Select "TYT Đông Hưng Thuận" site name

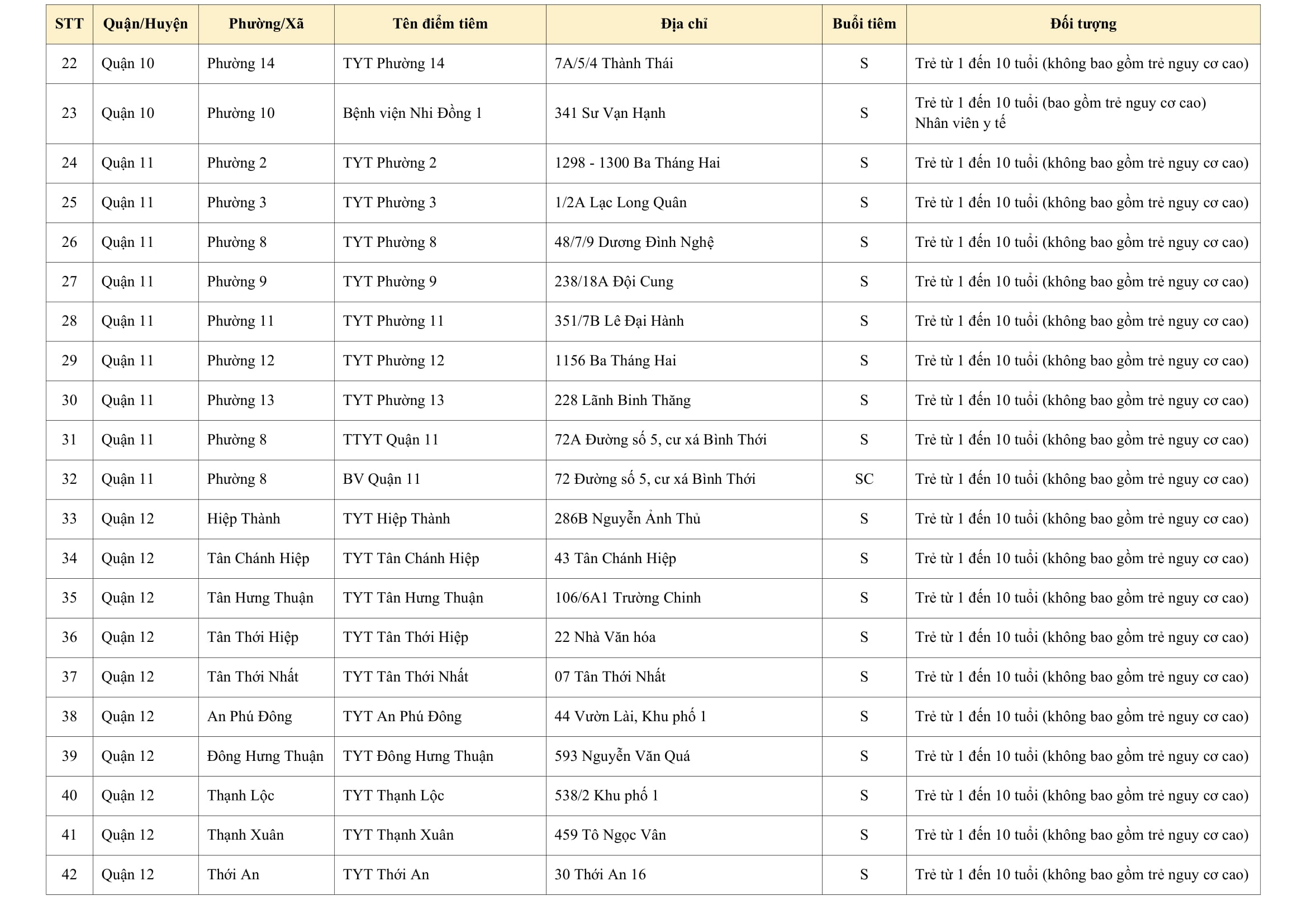(x=418, y=756)
